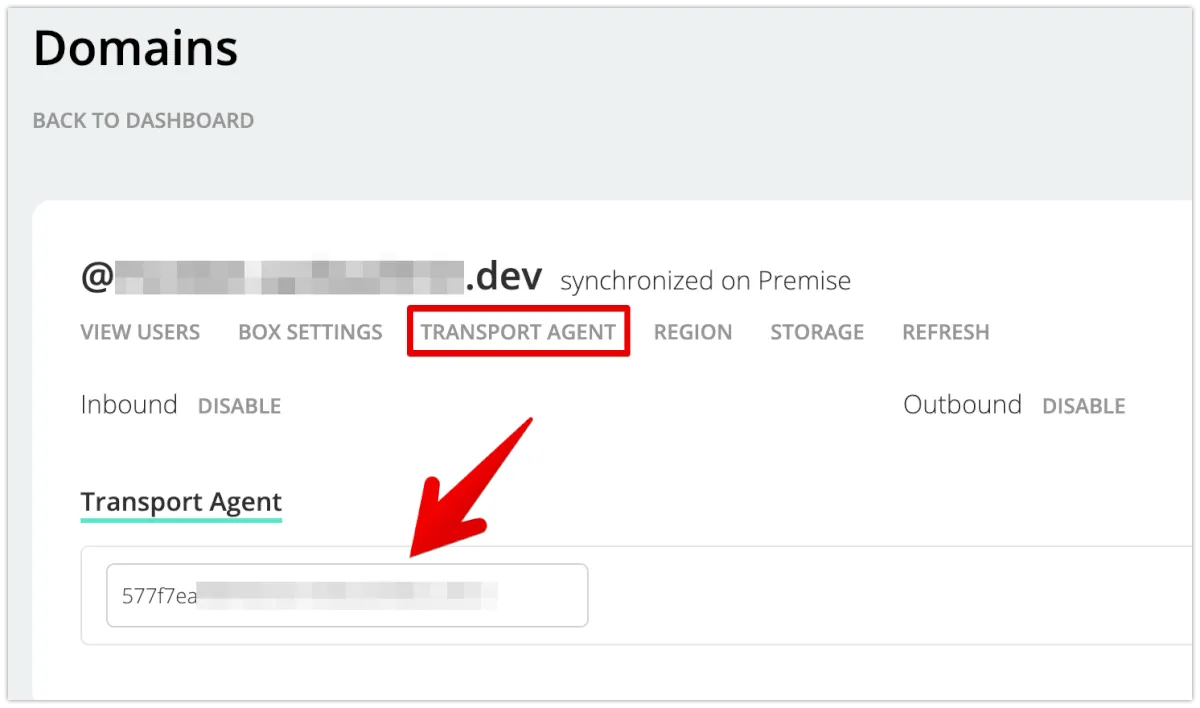Click the @ symbol before the domain
The height and width of the screenshot is (708, 1200).
coord(97,278)
